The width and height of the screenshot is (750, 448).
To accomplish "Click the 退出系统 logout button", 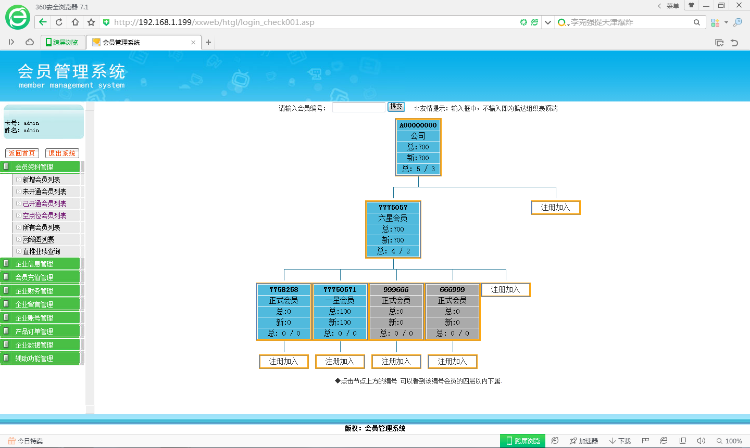I will pyautogui.click(x=60, y=153).
